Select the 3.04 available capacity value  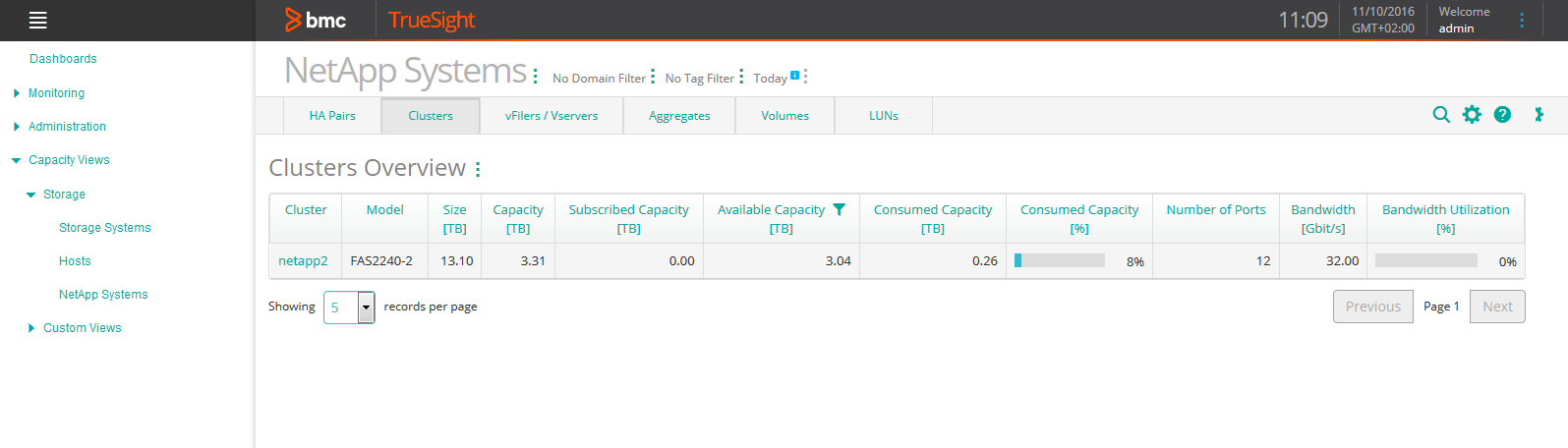(839, 261)
